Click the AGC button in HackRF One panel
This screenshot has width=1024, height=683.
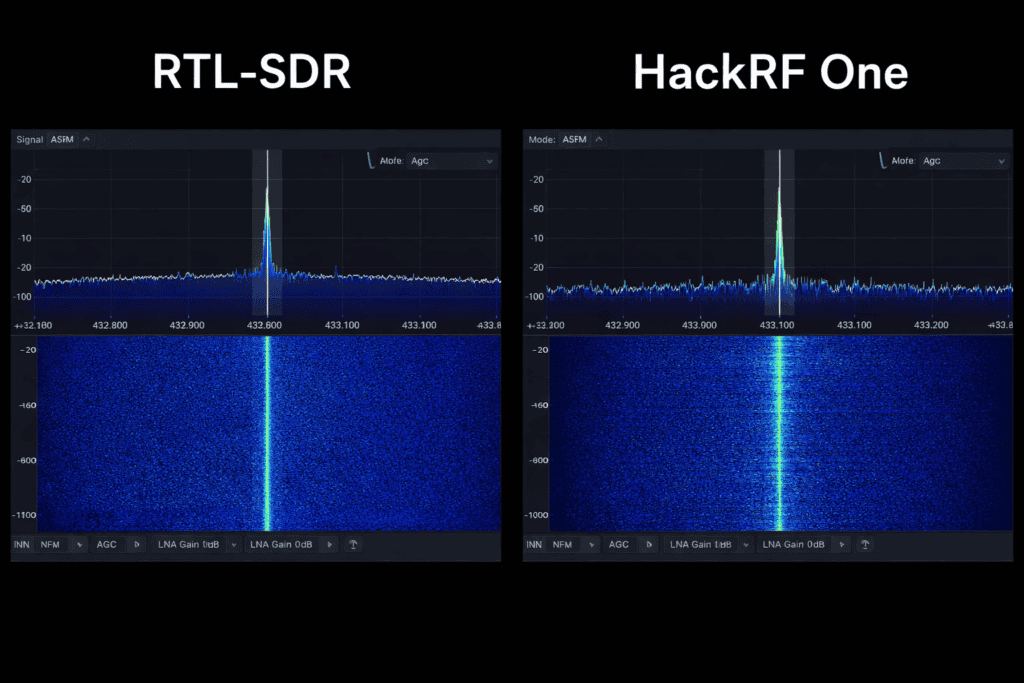click(618, 544)
